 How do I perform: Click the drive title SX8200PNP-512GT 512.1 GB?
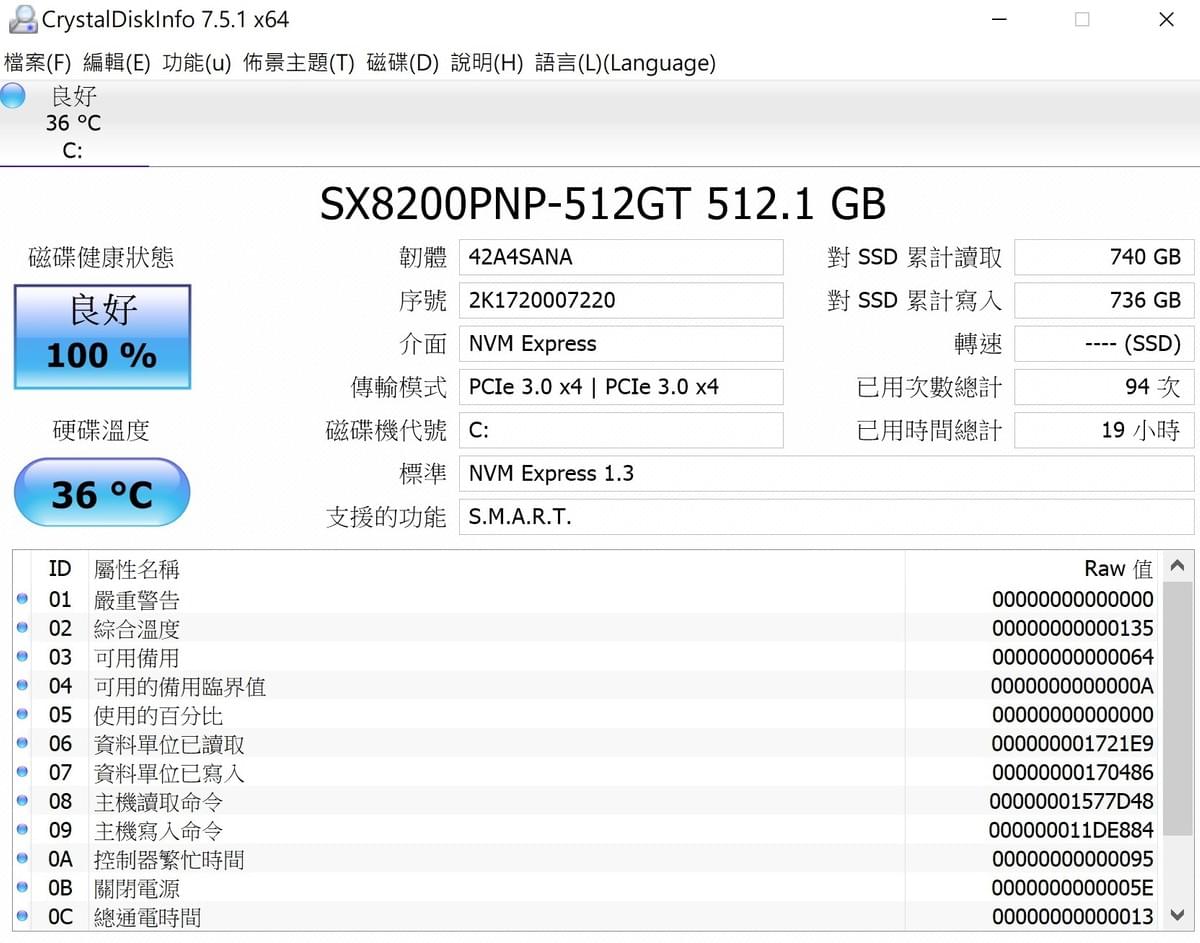603,204
